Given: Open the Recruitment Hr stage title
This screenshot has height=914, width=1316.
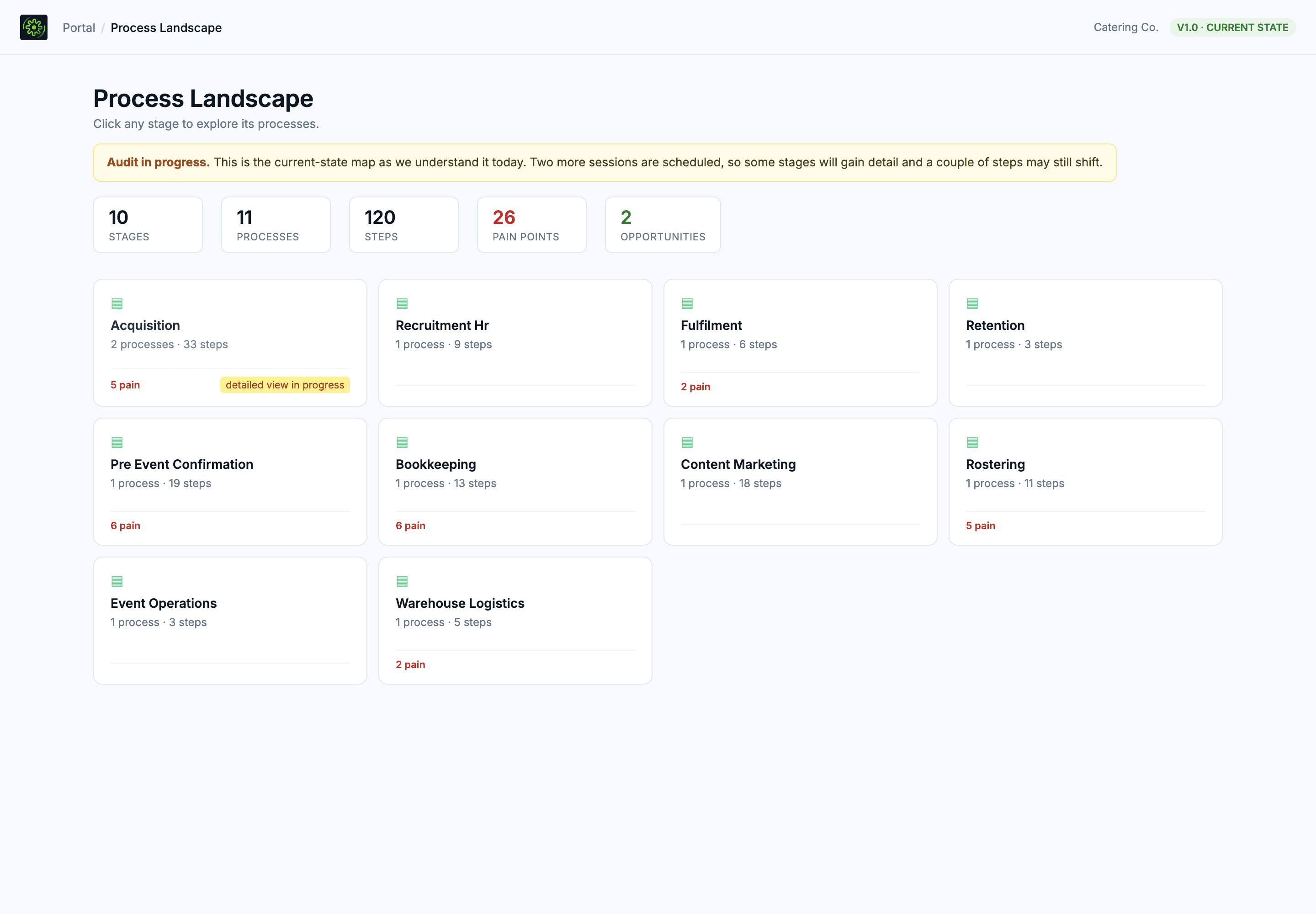Looking at the screenshot, I should (x=442, y=325).
